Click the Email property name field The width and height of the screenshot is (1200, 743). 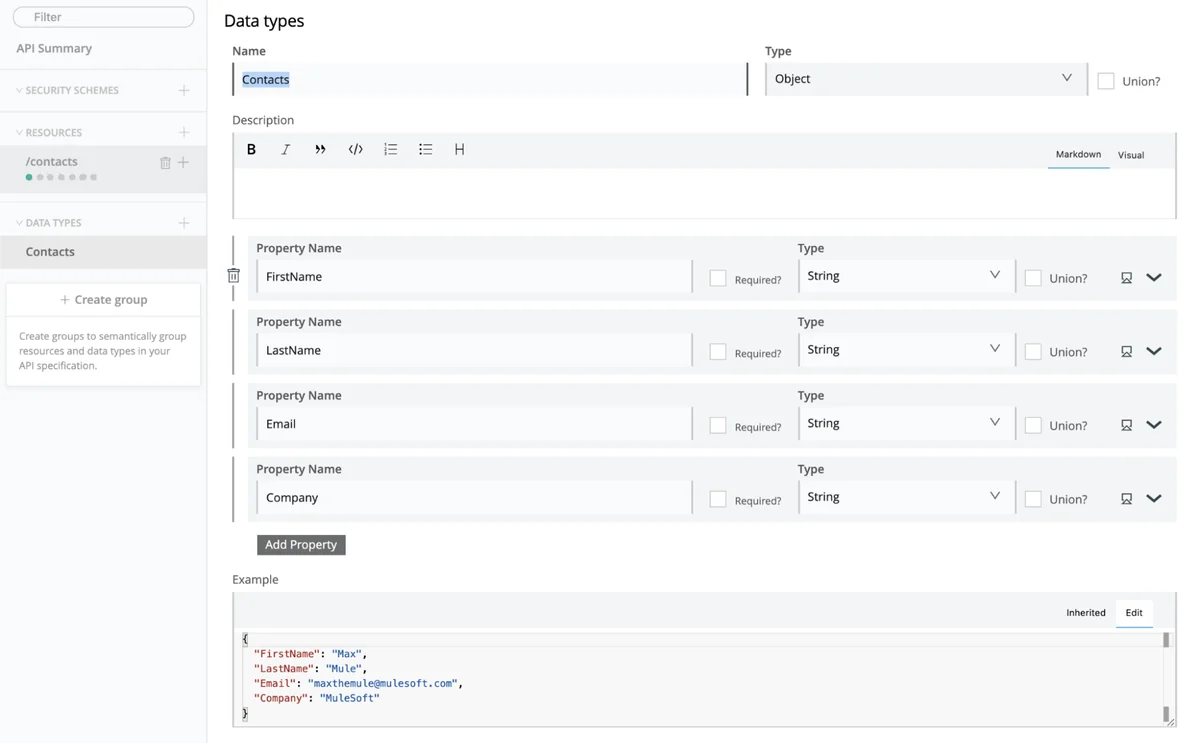[474, 423]
